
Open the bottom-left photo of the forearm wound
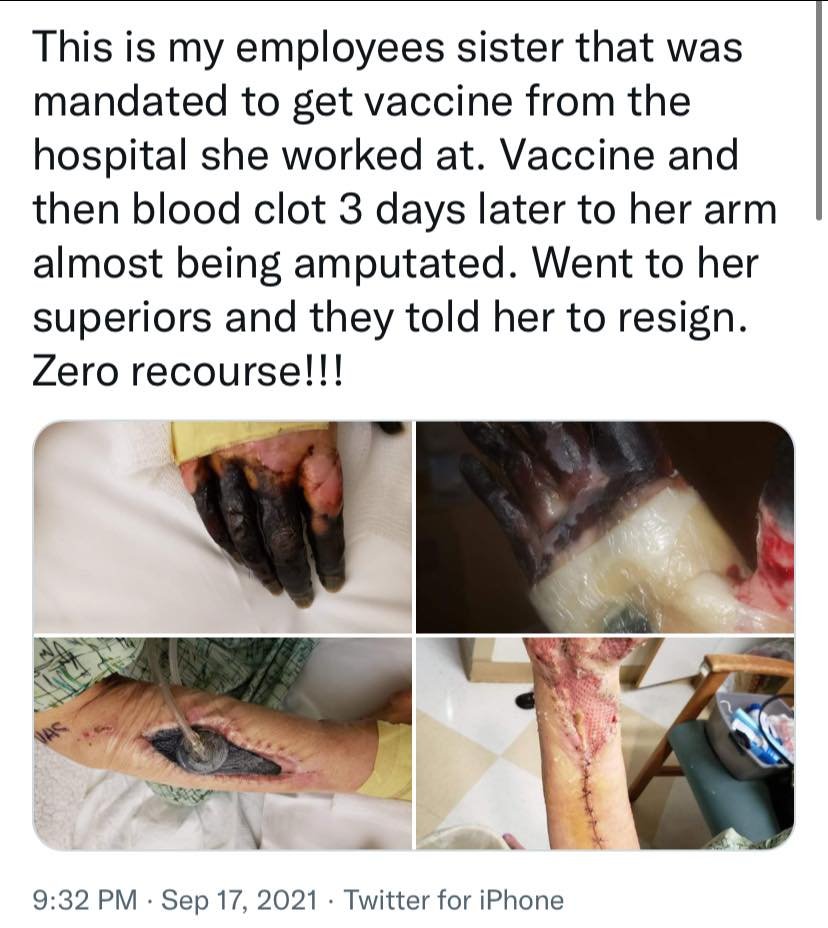coord(223,743)
